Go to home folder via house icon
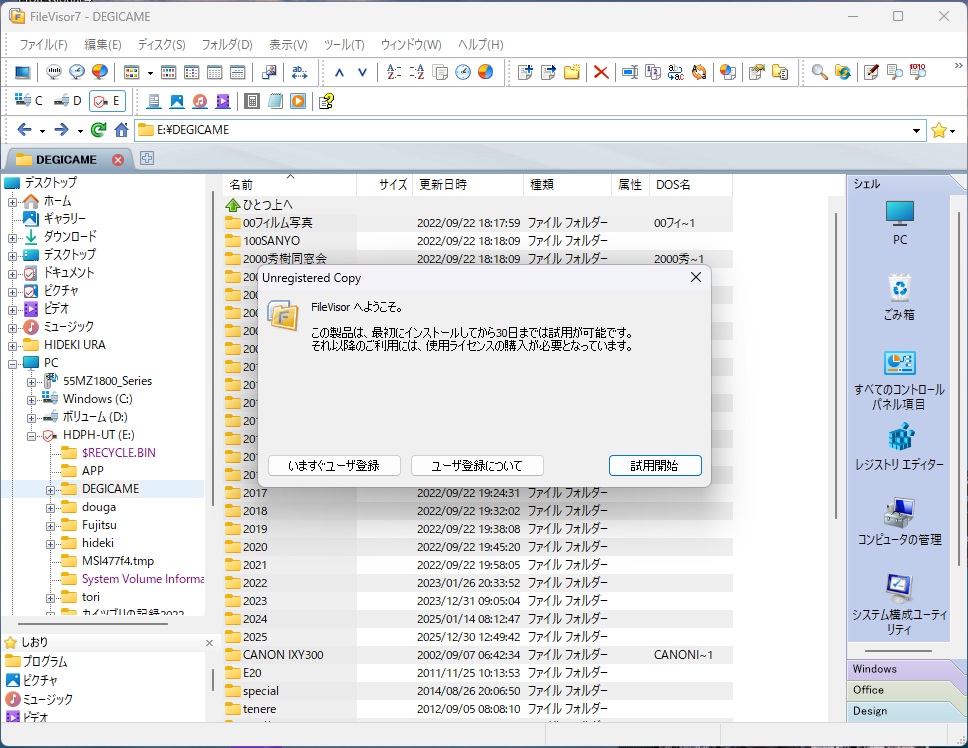This screenshot has width=968, height=748. (121, 130)
